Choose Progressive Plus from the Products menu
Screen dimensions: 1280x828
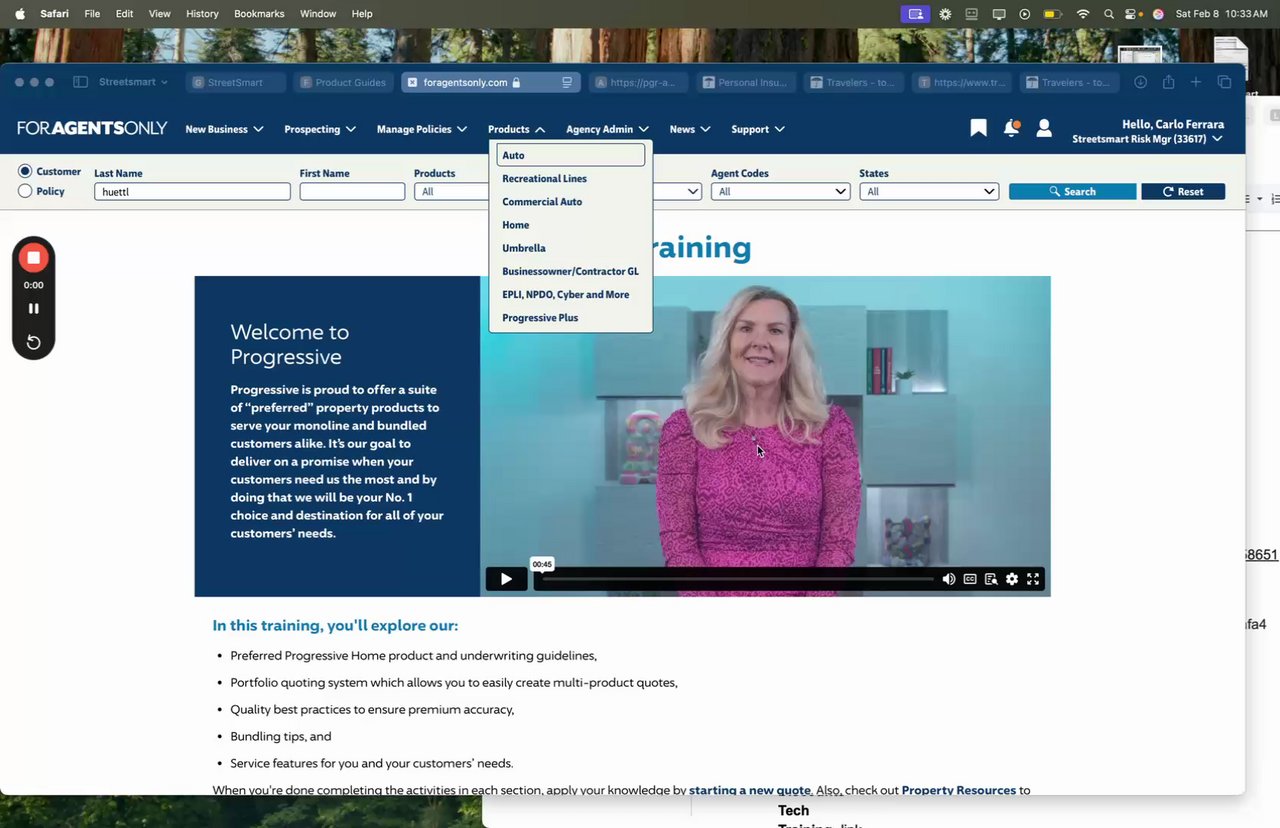click(x=540, y=318)
